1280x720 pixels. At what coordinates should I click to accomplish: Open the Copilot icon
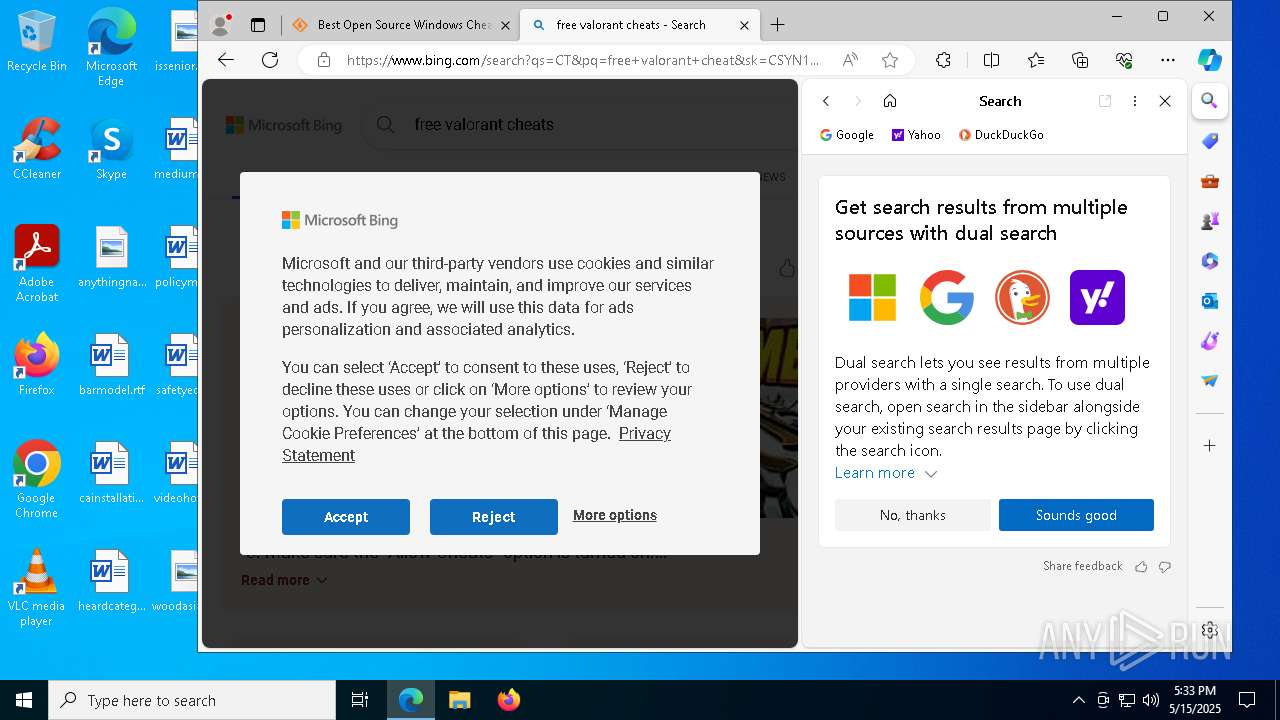coord(1210,60)
